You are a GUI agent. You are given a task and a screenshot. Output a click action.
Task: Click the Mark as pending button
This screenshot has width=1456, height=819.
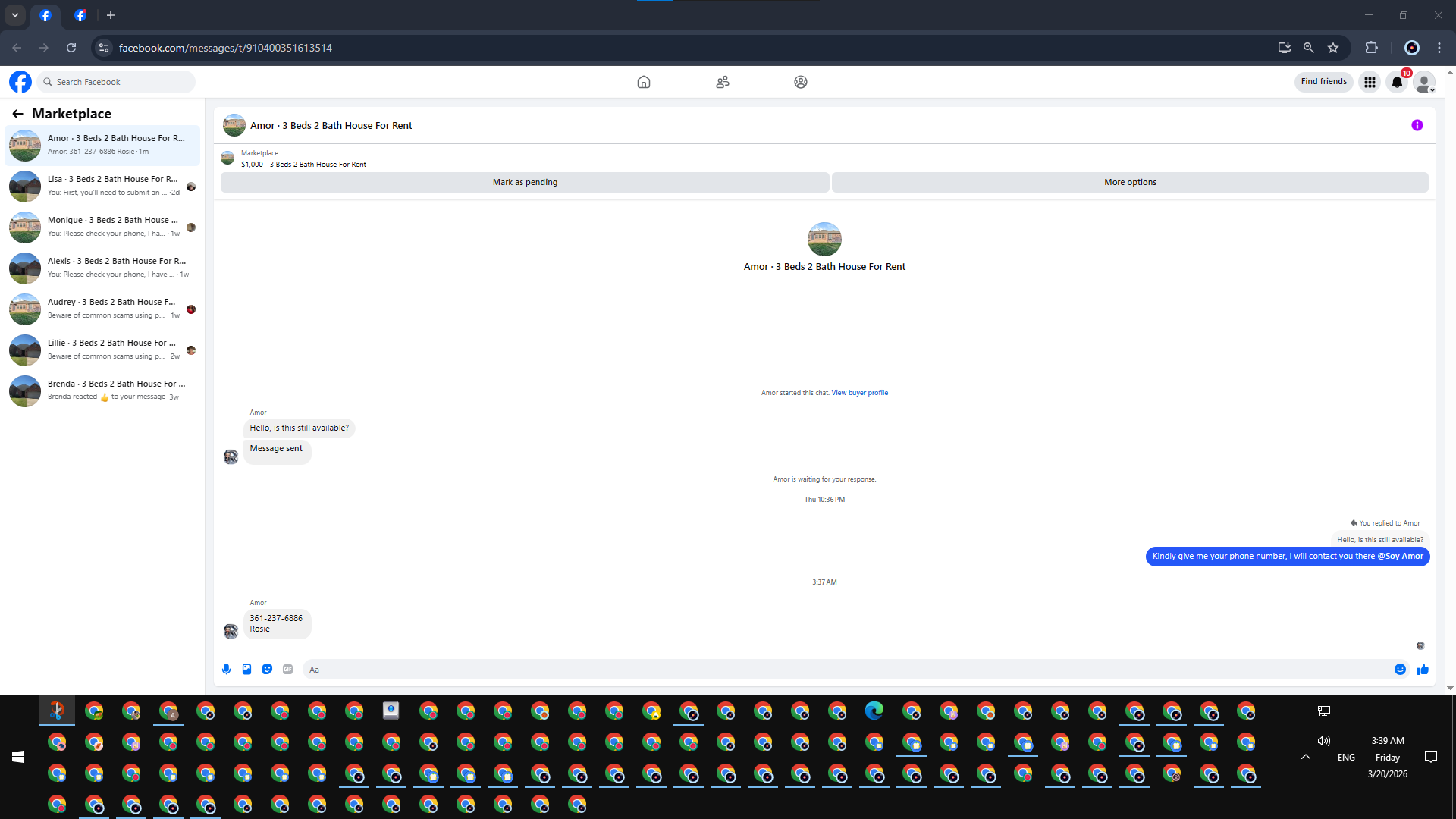click(x=525, y=182)
